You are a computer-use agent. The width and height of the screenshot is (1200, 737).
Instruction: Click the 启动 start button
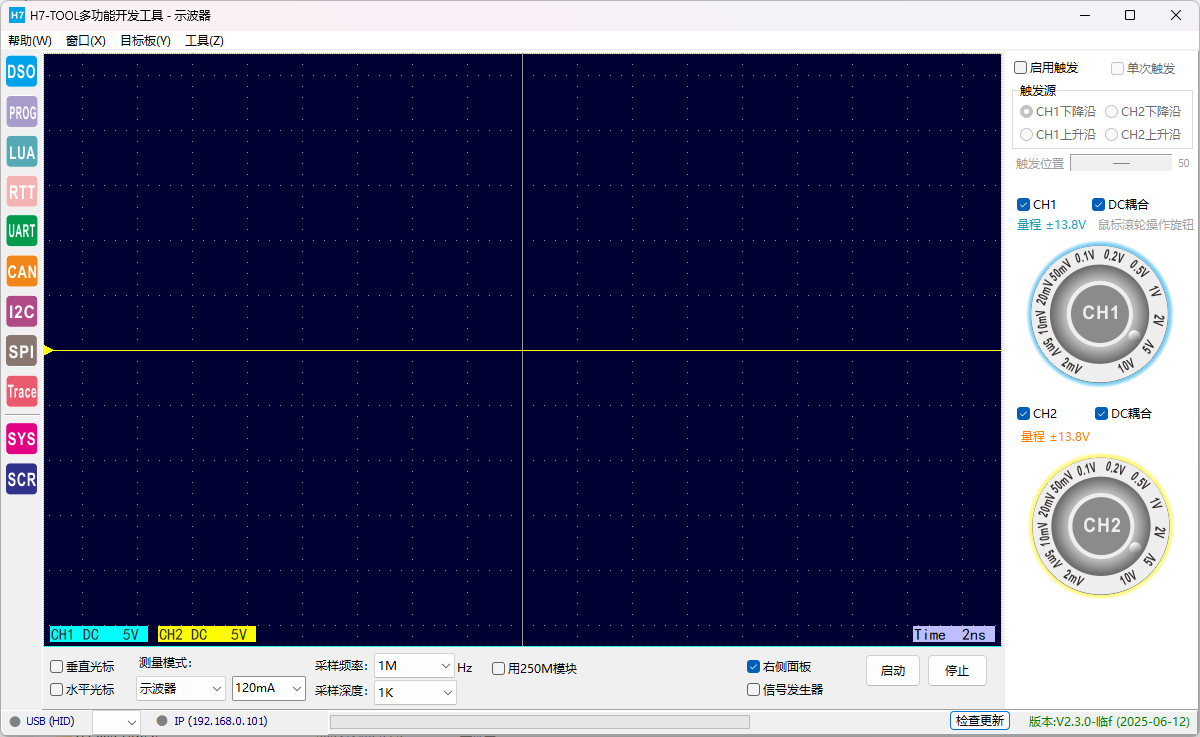click(x=893, y=670)
